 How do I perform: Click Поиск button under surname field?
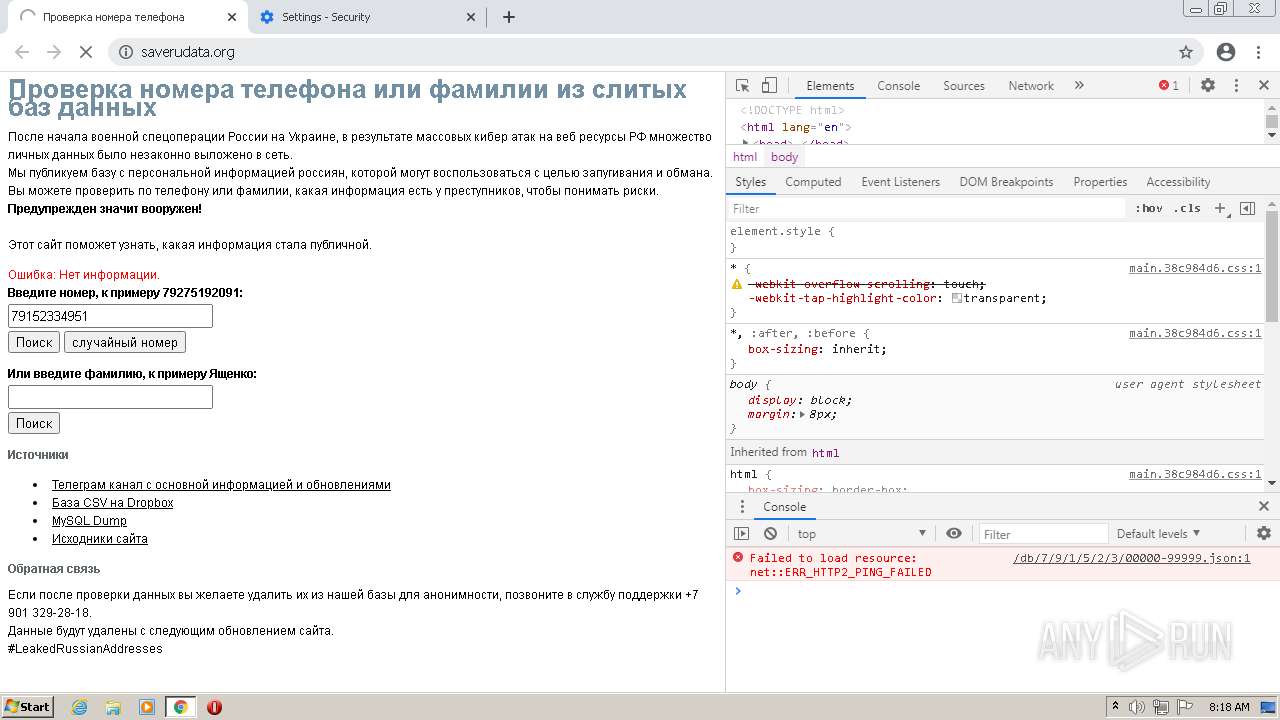(34, 423)
